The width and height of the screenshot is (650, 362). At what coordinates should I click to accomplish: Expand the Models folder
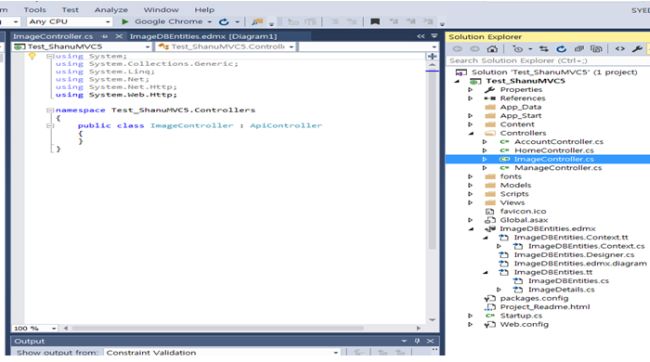point(471,185)
